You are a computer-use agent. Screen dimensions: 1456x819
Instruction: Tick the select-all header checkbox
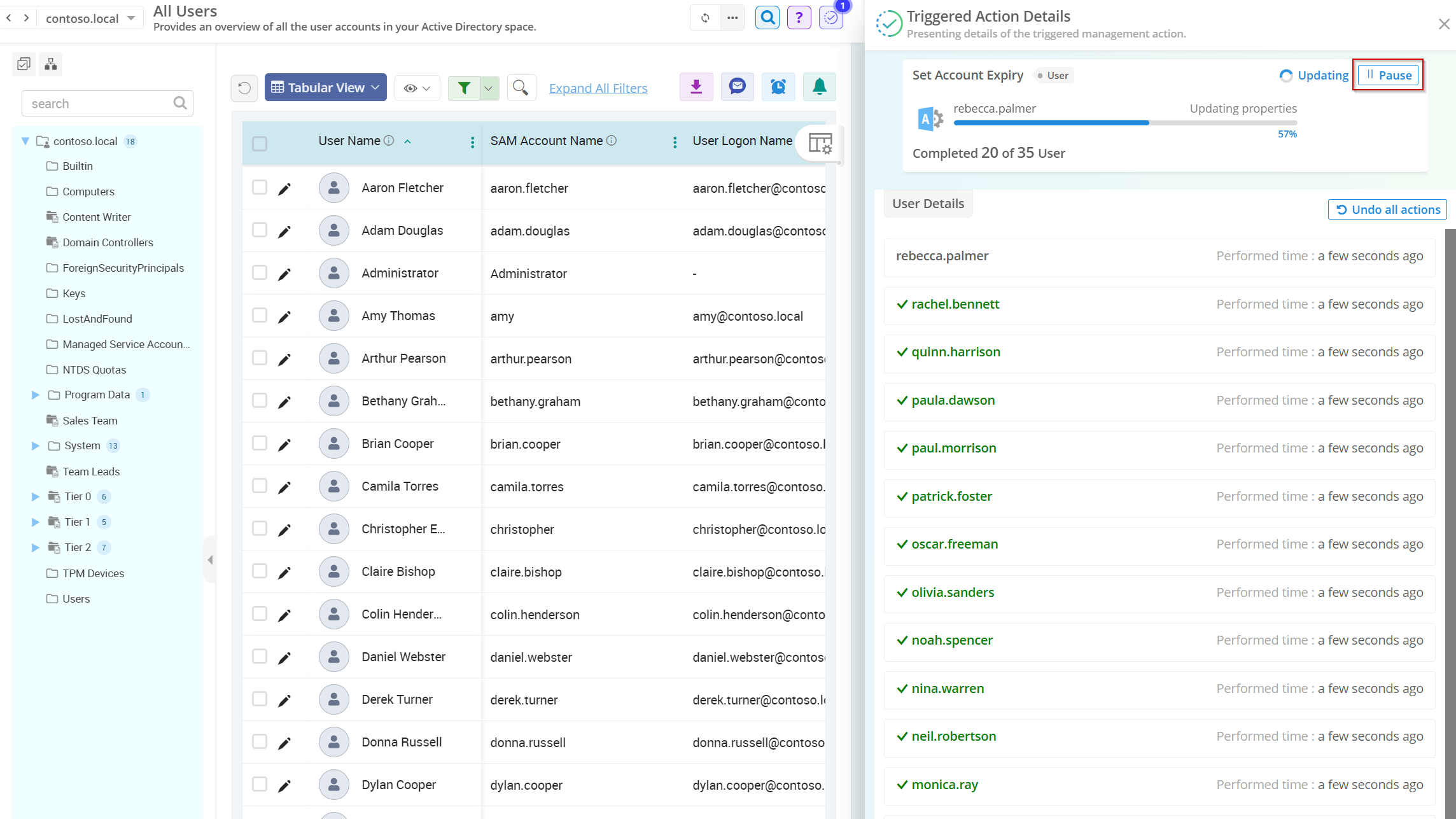(260, 144)
